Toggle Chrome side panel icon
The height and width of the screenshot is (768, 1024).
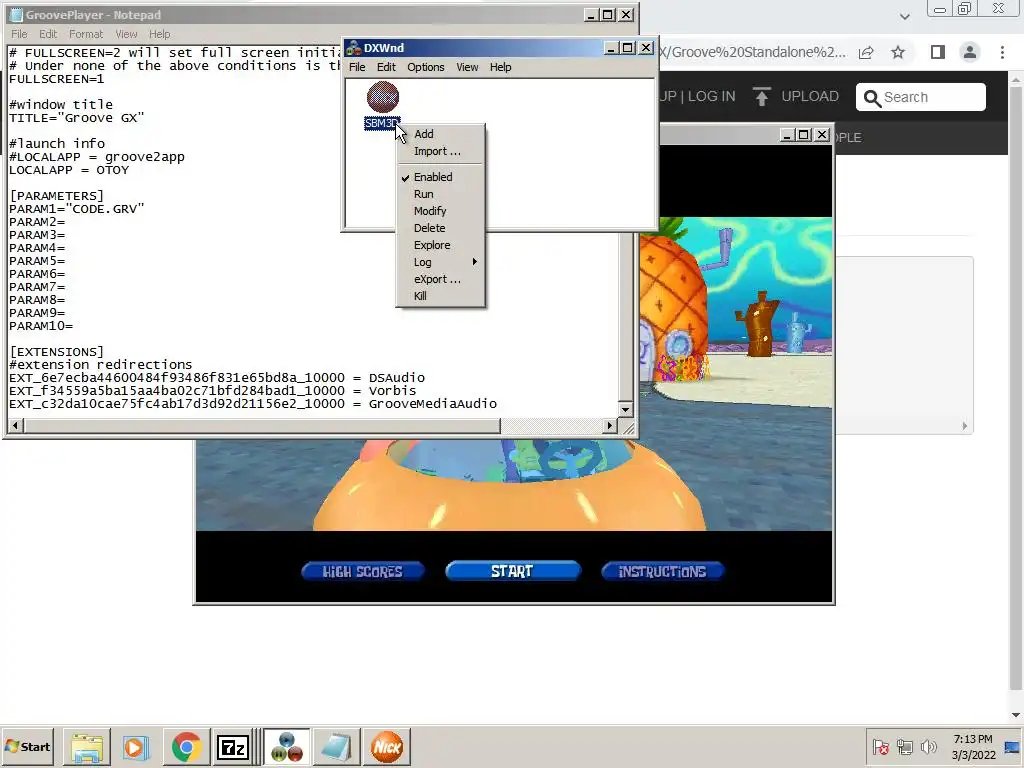938,52
